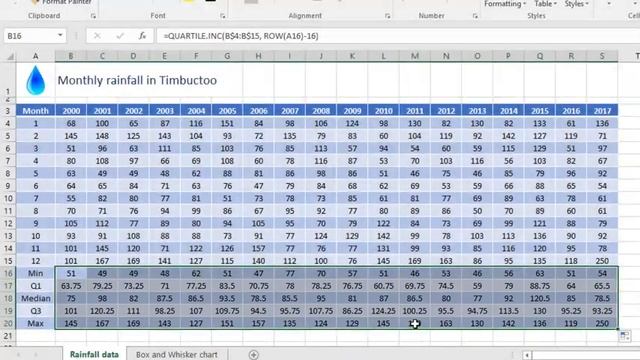The image size is (640, 360).
Task: Select the Q1 label cell
Action: (x=36, y=286)
